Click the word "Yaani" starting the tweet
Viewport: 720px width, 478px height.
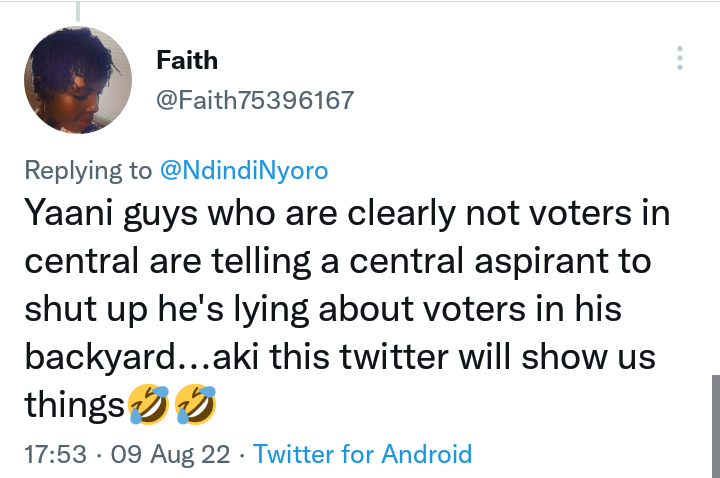pos(68,213)
